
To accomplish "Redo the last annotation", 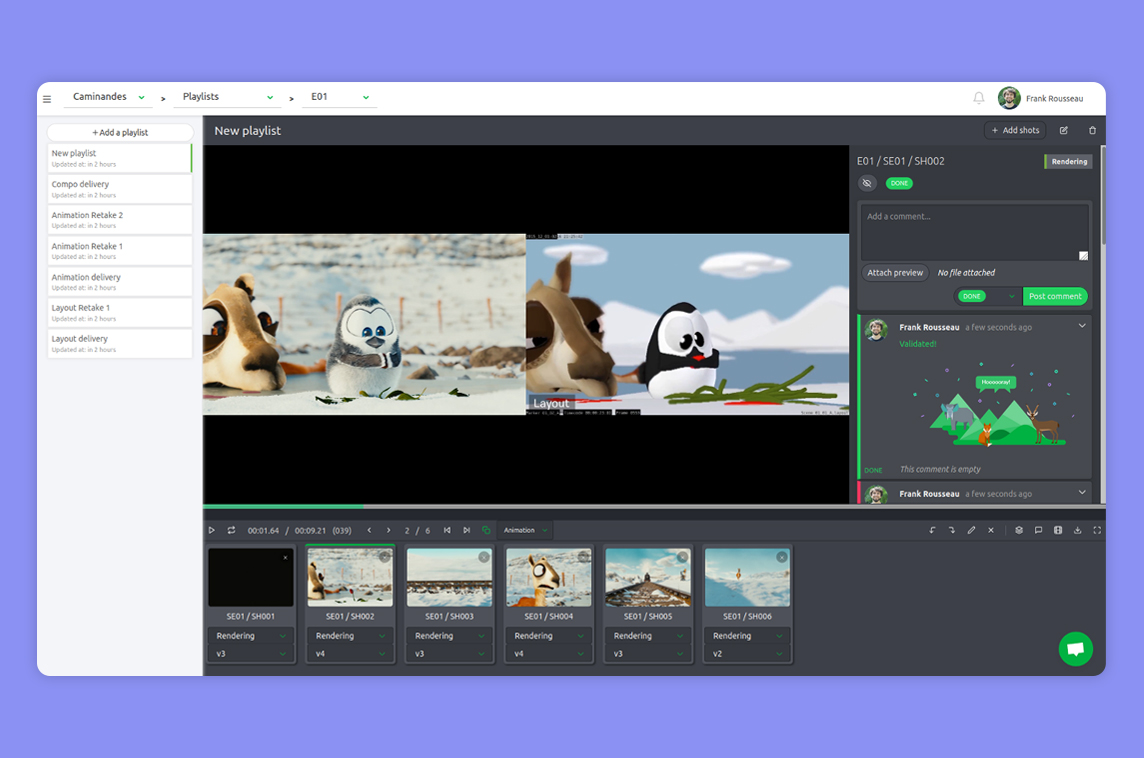I will (x=951, y=530).
